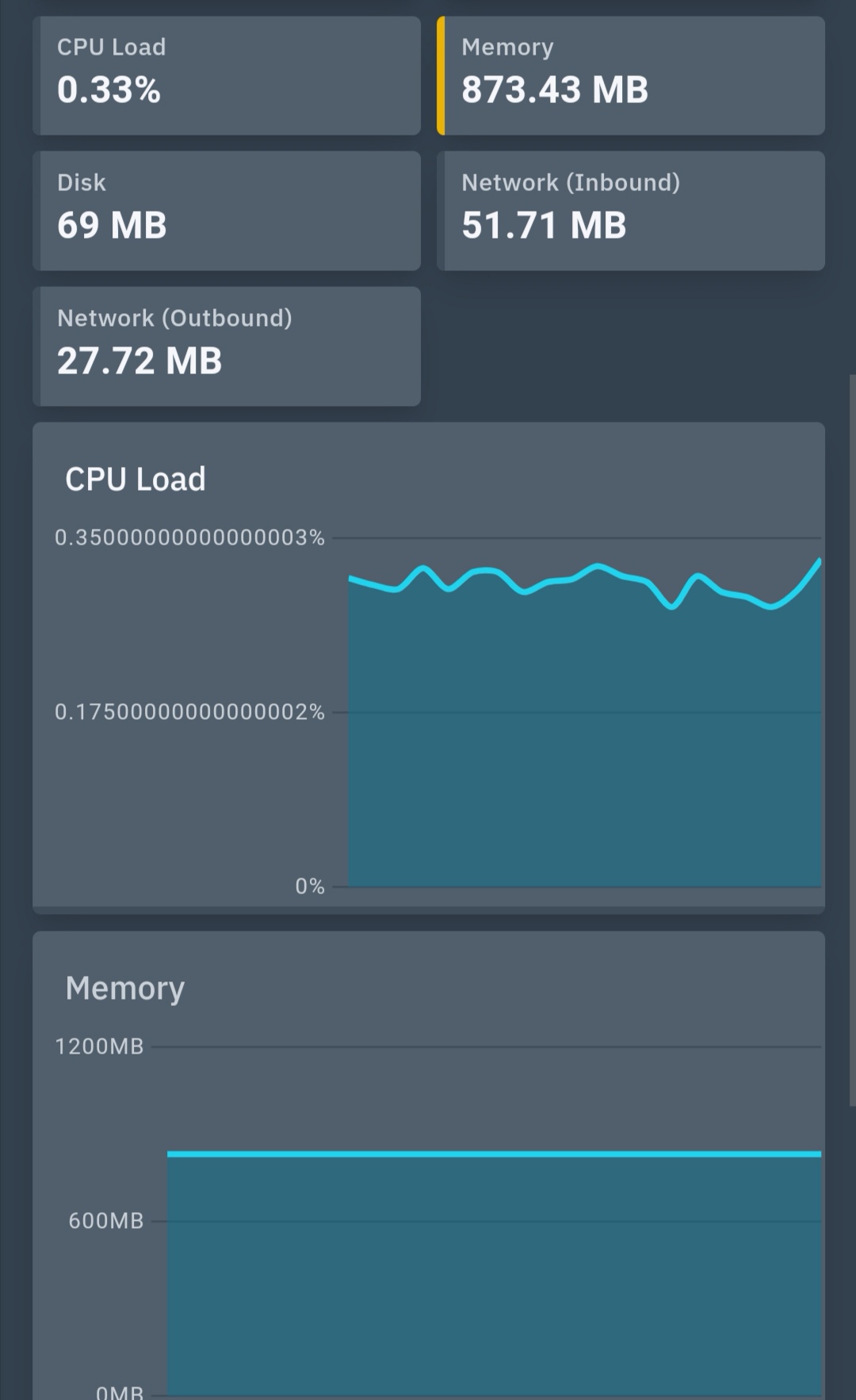856x1400 pixels.
Task: Click the CPU Load chart title
Action: pyautogui.click(x=136, y=479)
